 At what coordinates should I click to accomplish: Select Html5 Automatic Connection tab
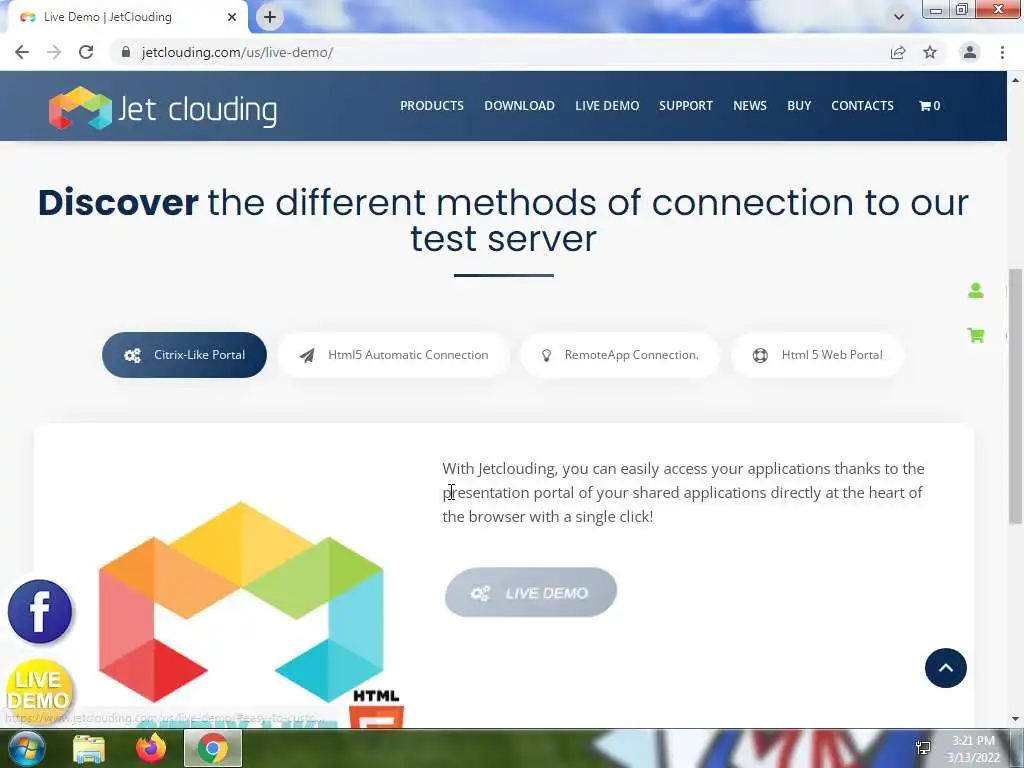tap(393, 355)
